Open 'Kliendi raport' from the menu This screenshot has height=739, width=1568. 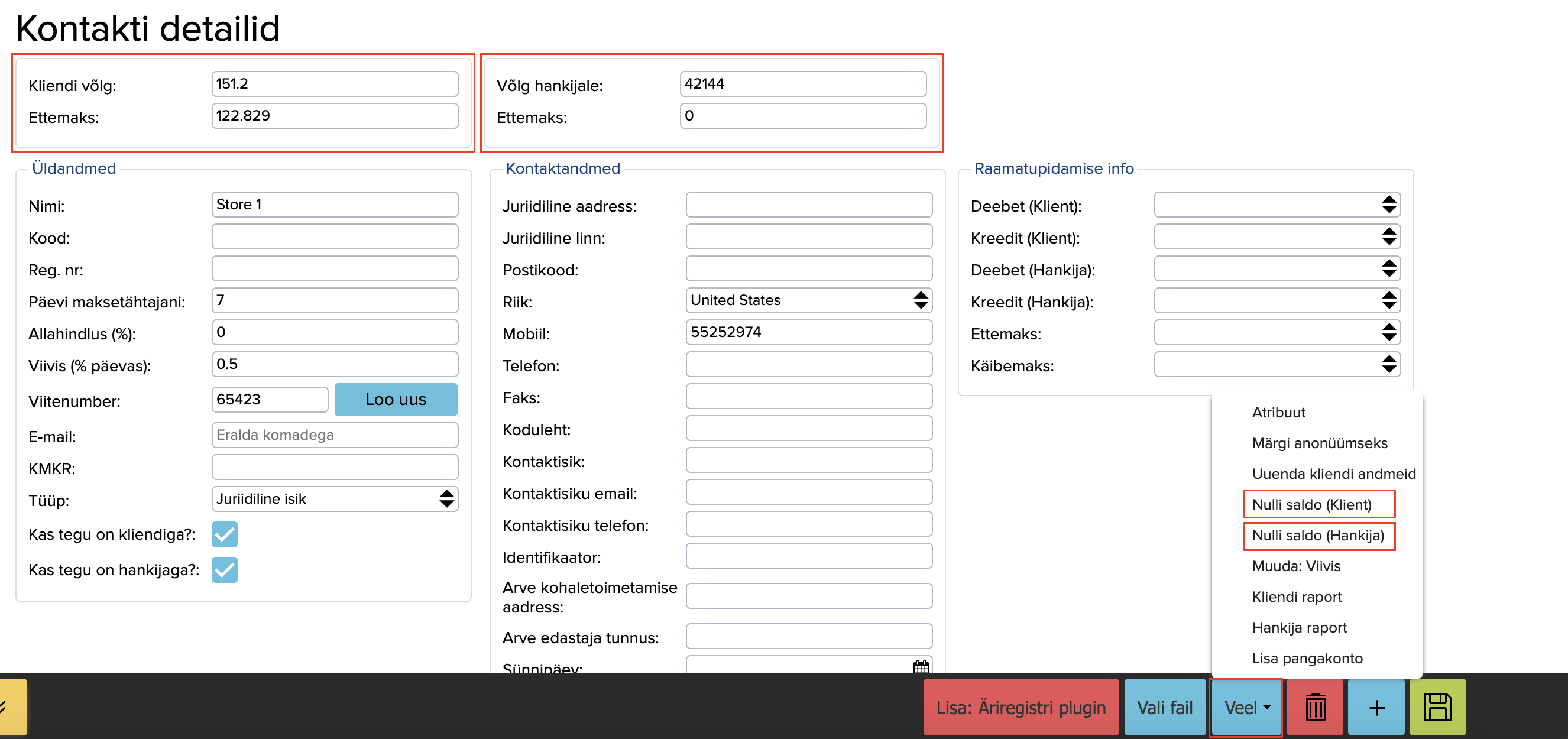[1297, 597]
